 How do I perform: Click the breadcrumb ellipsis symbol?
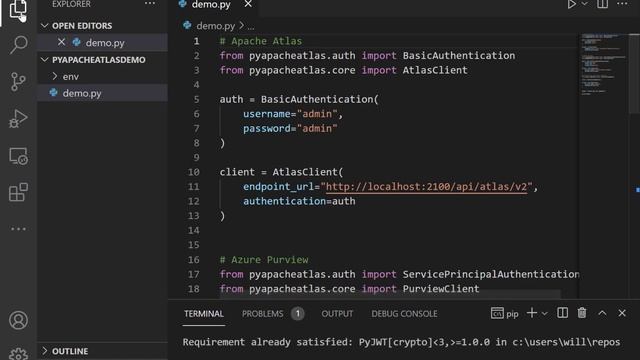[251, 27]
